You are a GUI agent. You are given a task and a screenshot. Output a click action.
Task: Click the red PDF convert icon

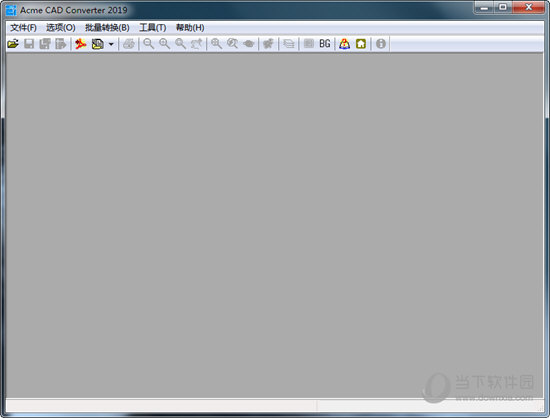click(81, 44)
